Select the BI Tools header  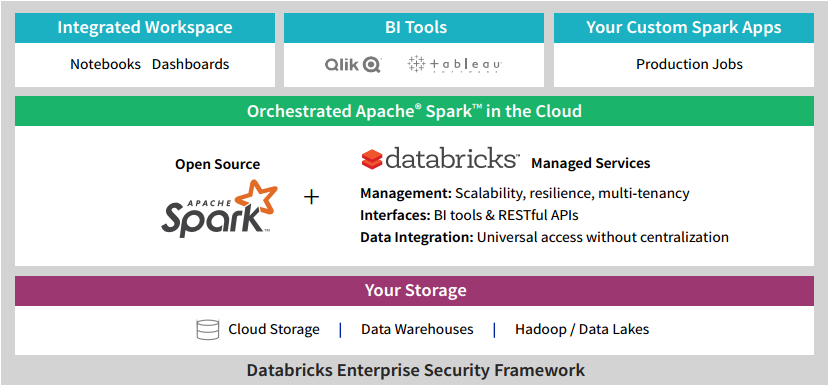click(x=414, y=28)
